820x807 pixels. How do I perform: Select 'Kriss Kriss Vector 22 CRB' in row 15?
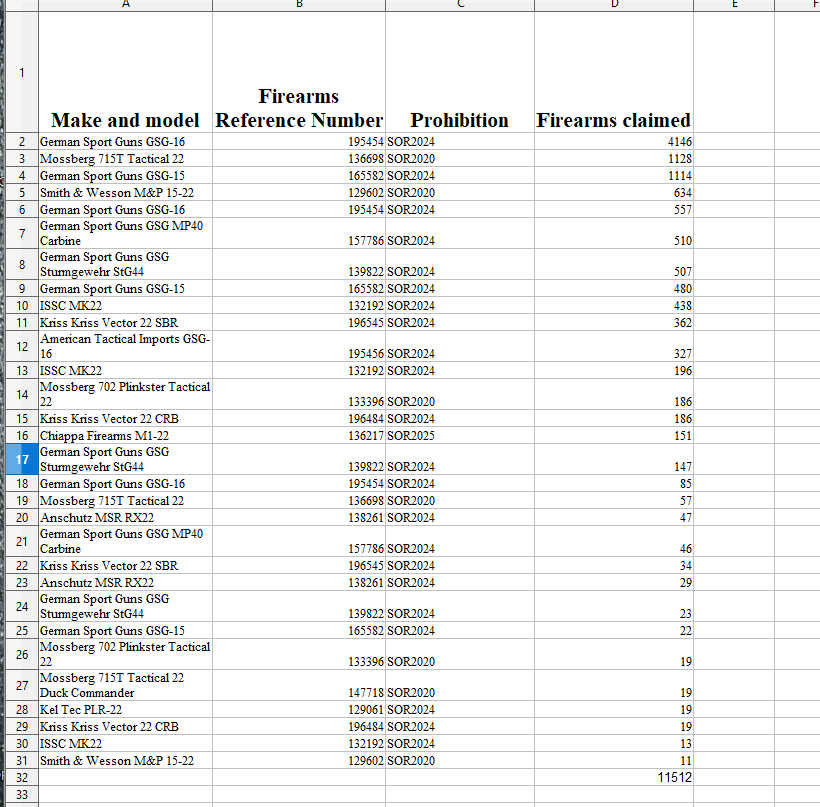[x=126, y=418]
